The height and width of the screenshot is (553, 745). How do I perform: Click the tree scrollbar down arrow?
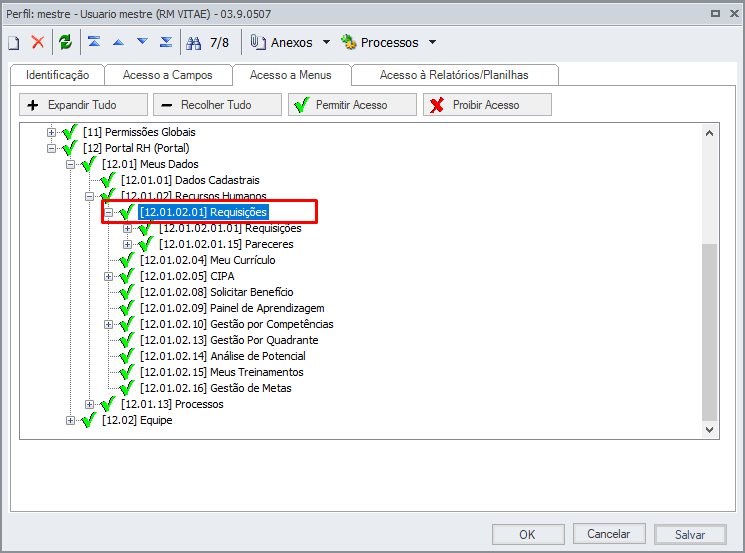pyautogui.click(x=709, y=429)
